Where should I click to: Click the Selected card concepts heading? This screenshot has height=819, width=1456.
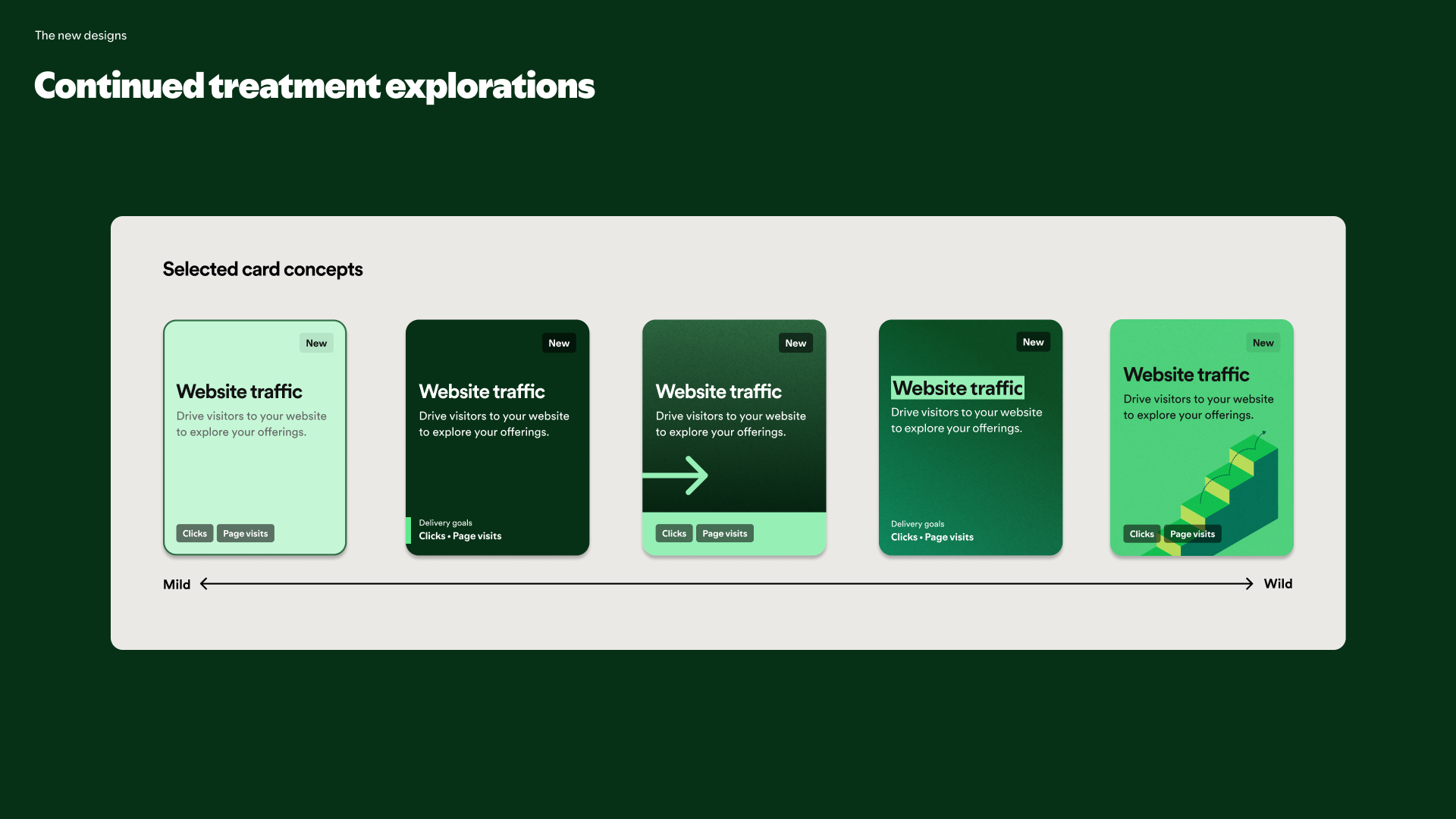pyautogui.click(x=262, y=269)
